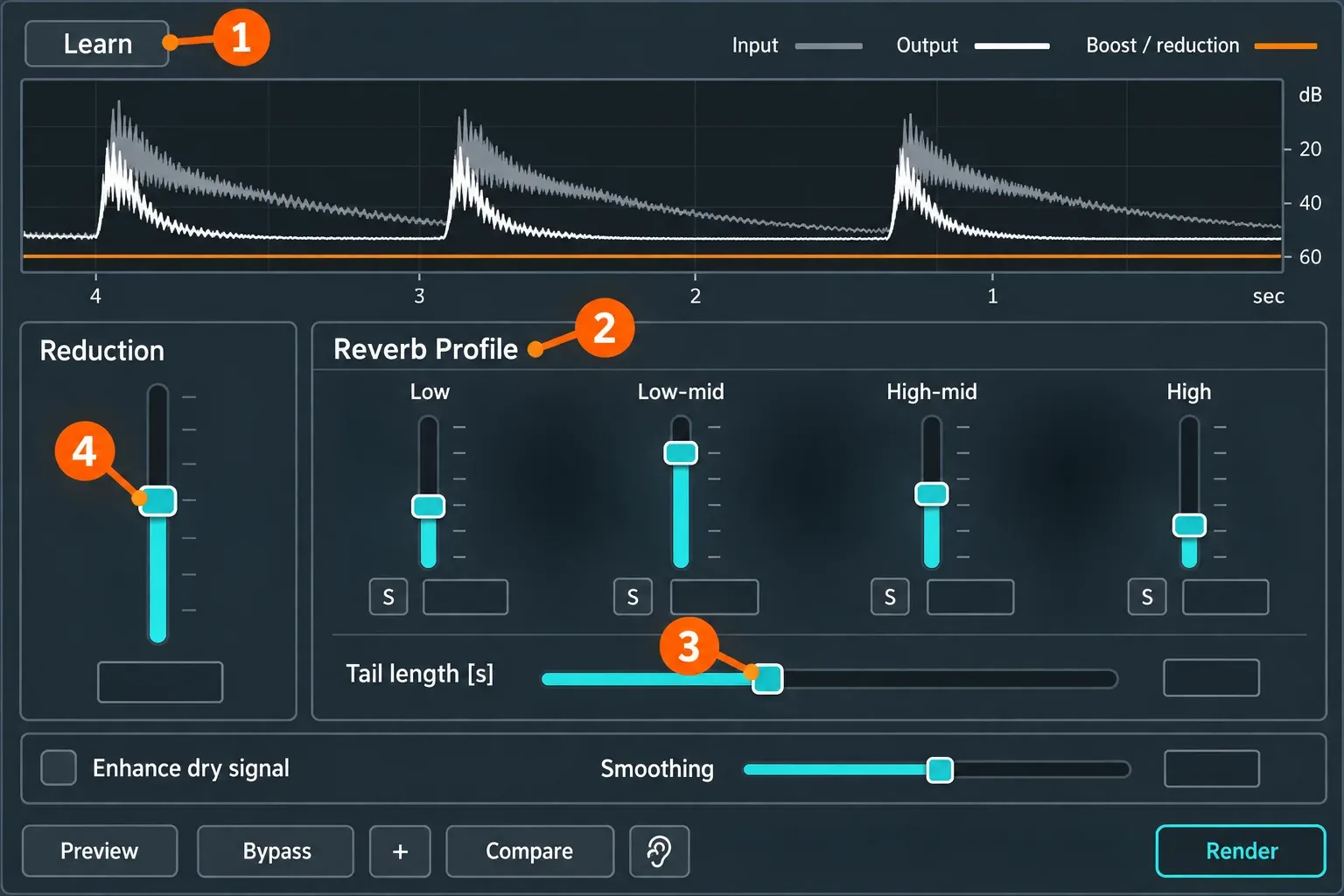The width and height of the screenshot is (1344, 896).
Task: Start audio Preview
Action: 100,851
